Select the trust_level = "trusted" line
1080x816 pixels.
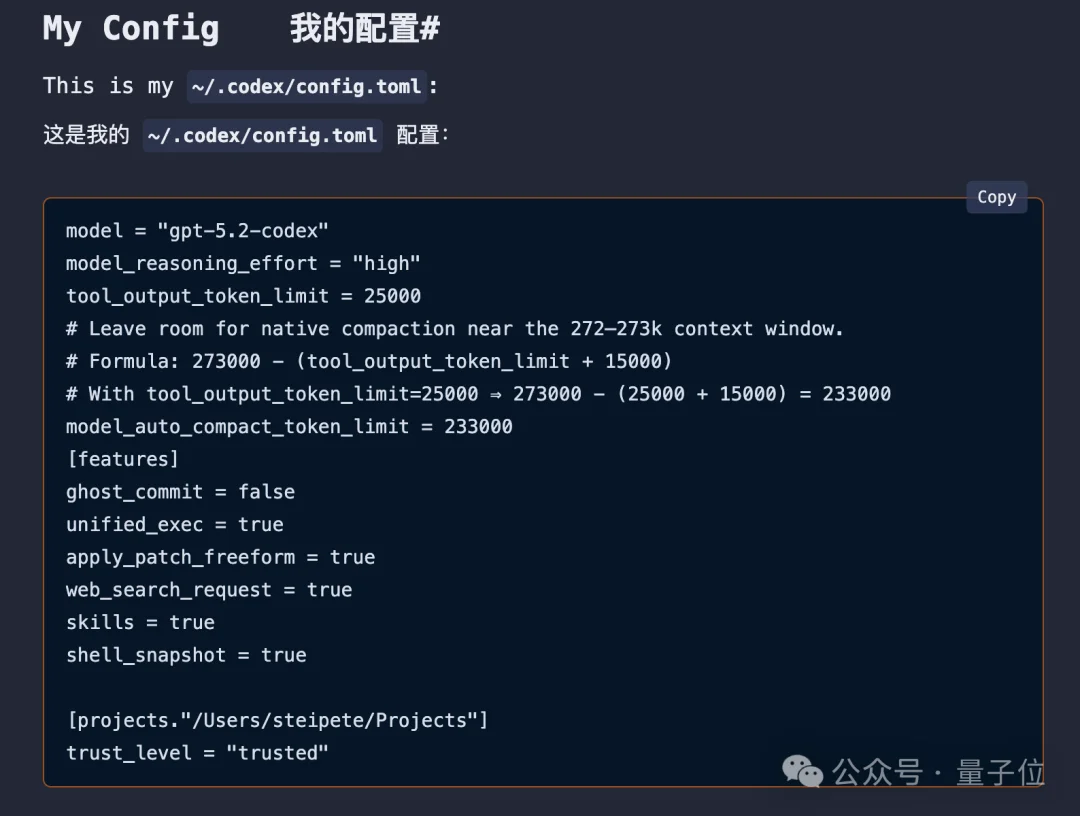pyautogui.click(x=190, y=752)
